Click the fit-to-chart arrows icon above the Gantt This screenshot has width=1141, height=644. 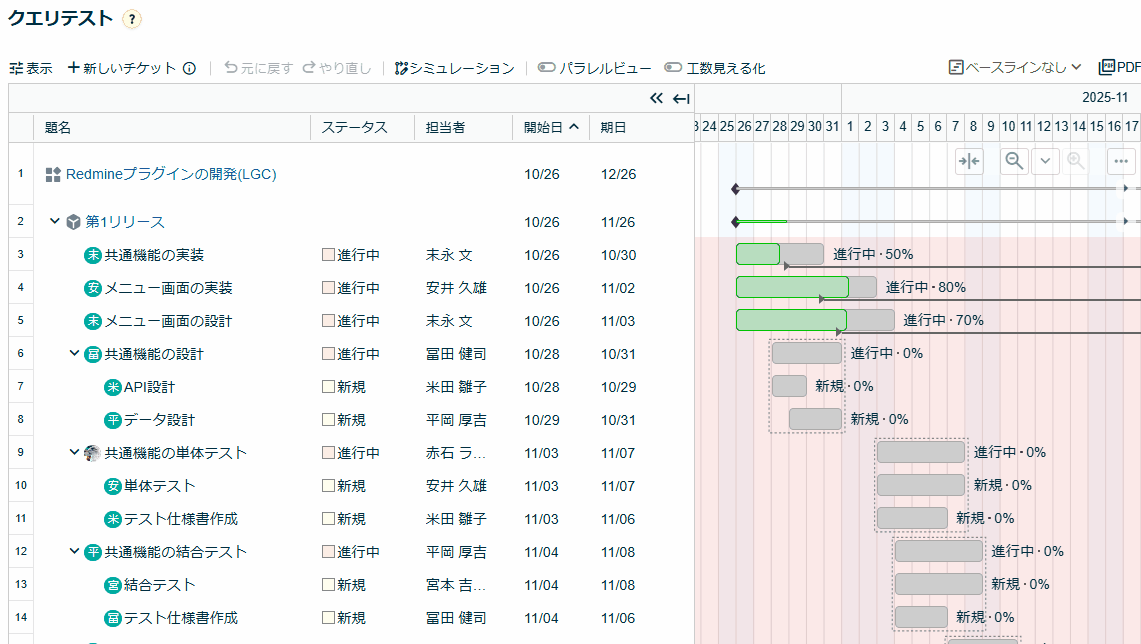pos(968,160)
